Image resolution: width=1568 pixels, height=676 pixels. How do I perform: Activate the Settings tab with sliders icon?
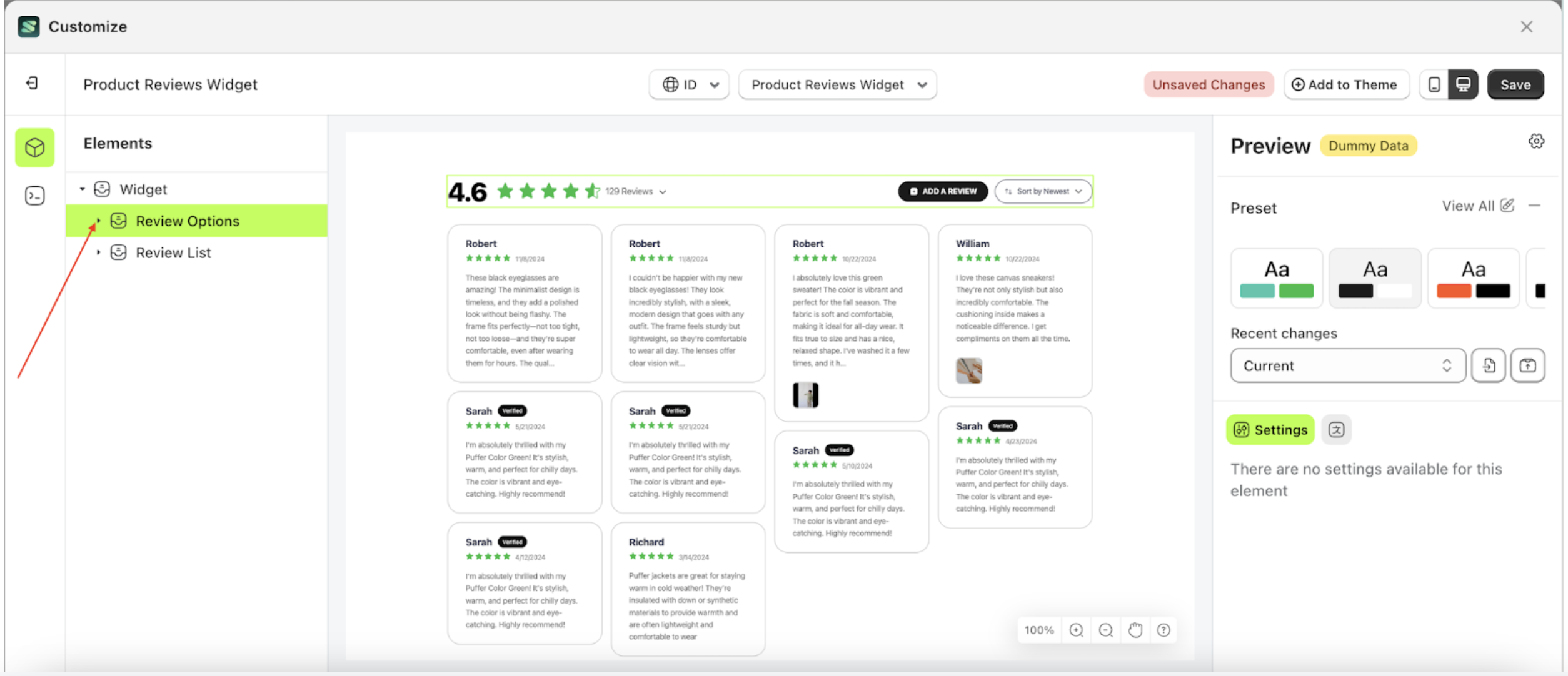tap(1270, 430)
